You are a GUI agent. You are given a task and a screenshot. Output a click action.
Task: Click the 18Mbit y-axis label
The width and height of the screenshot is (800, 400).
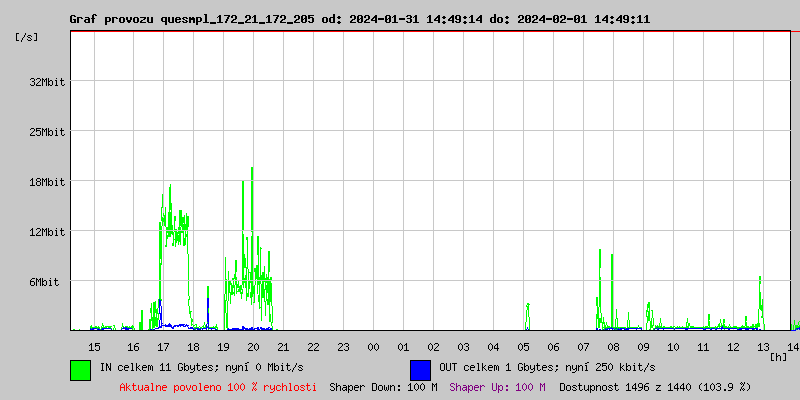coord(47,182)
